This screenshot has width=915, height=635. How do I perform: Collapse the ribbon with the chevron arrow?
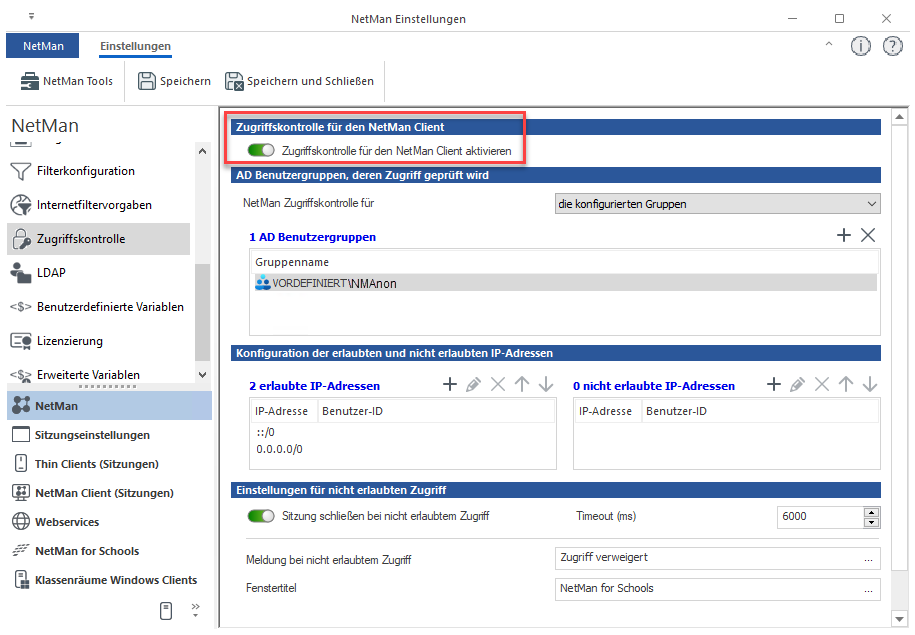click(x=828, y=46)
